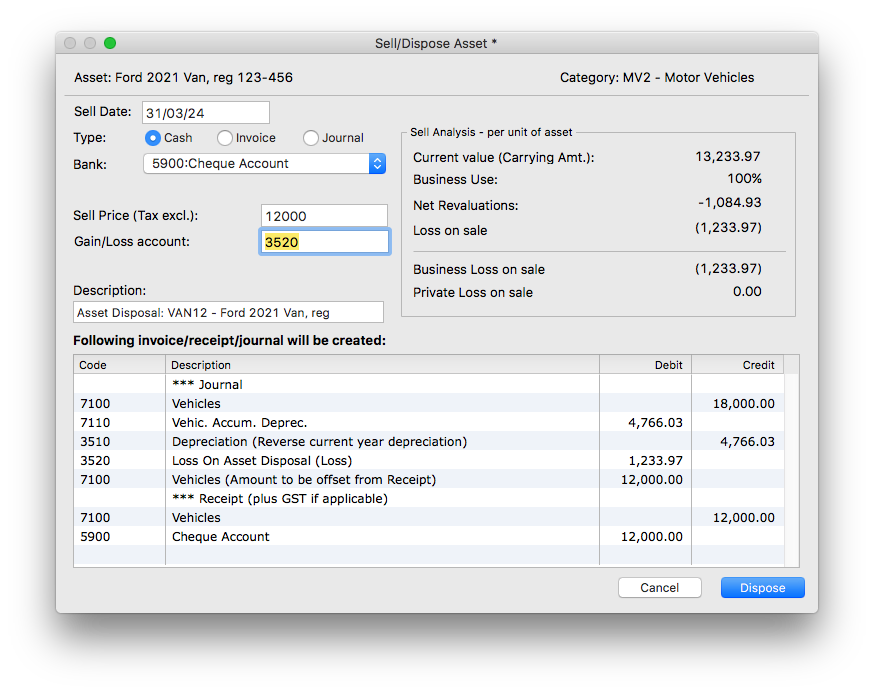
Task: Open the Bank account dropdown
Action: coord(265,163)
